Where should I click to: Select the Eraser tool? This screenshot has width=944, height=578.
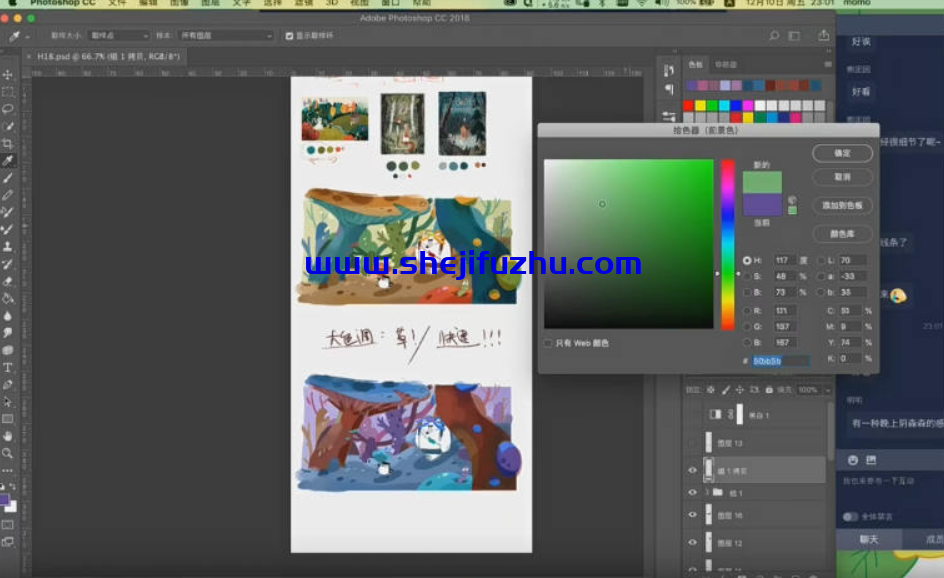pyautogui.click(x=8, y=281)
